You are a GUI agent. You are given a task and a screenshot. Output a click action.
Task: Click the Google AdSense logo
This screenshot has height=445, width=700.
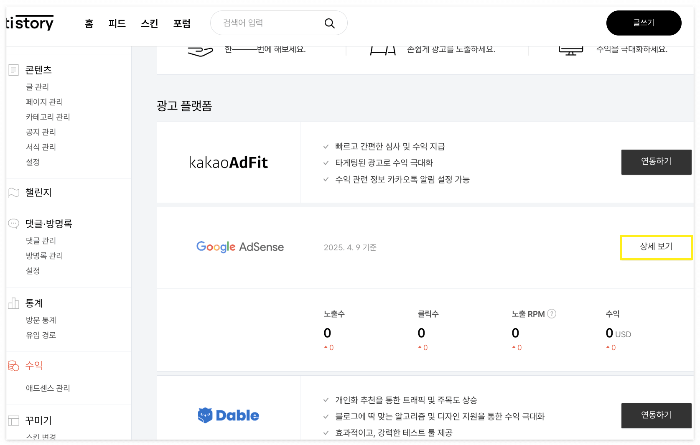coord(240,247)
